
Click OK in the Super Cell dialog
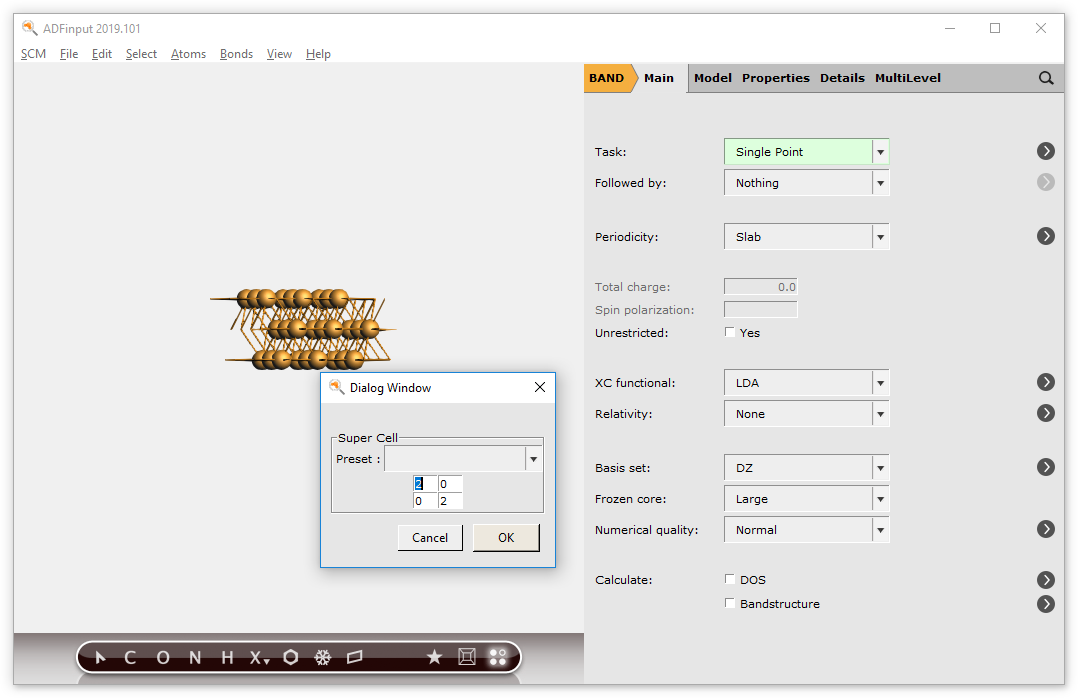point(506,537)
